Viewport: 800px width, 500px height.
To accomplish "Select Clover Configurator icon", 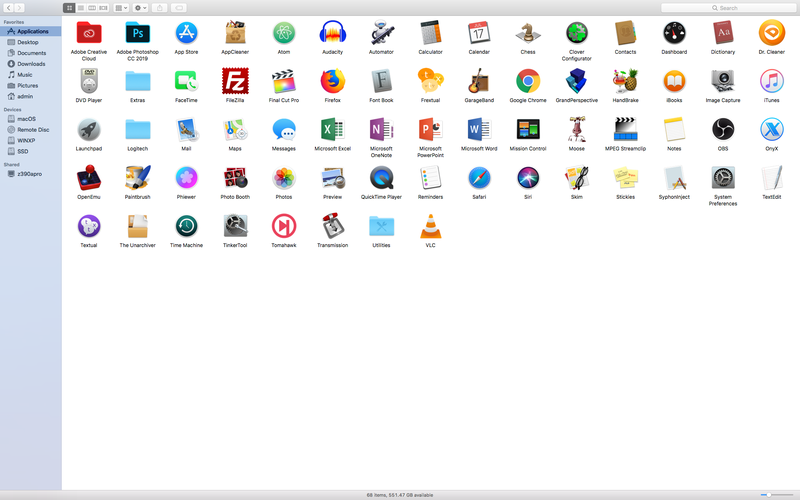I will click(x=577, y=33).
